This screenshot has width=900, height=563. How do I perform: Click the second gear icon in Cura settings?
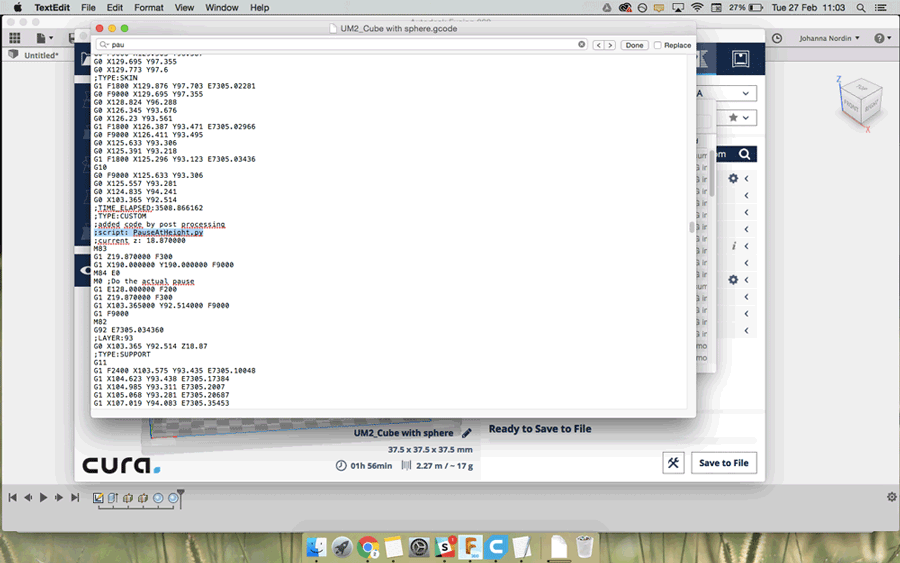[733, 279]
